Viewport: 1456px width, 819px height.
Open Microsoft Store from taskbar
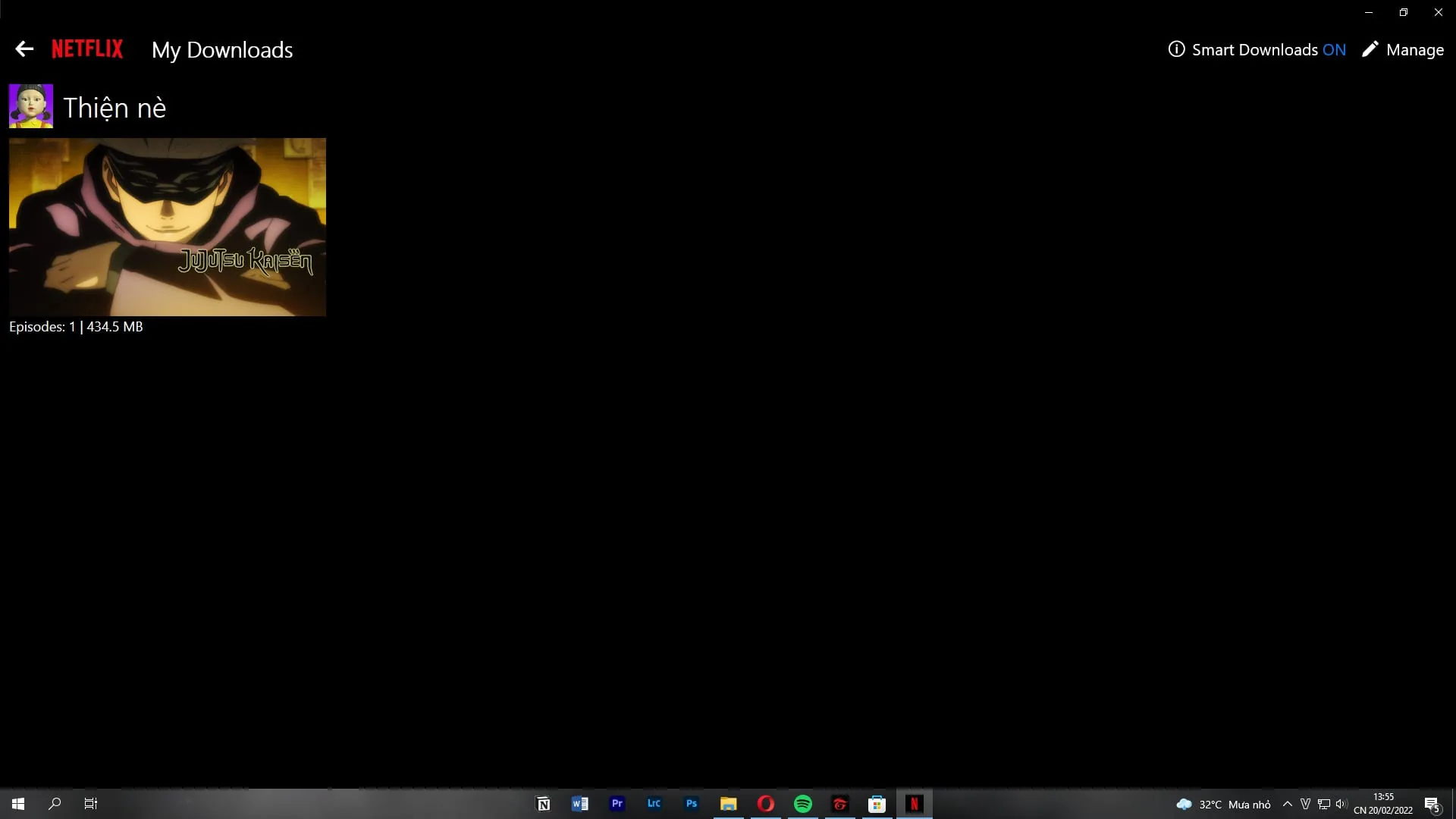[x=877, y=804]
